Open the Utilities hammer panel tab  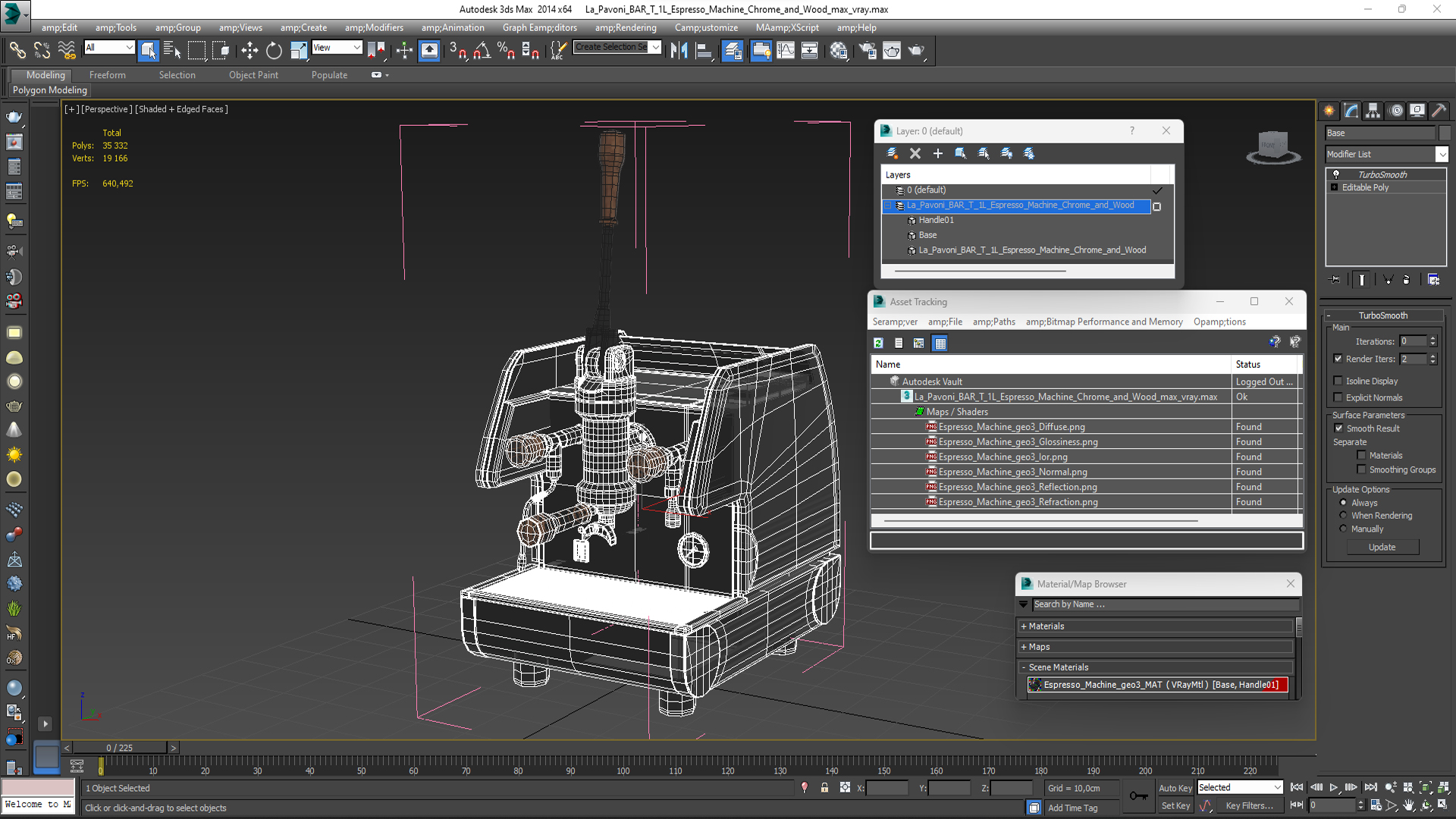(1439, 111)
